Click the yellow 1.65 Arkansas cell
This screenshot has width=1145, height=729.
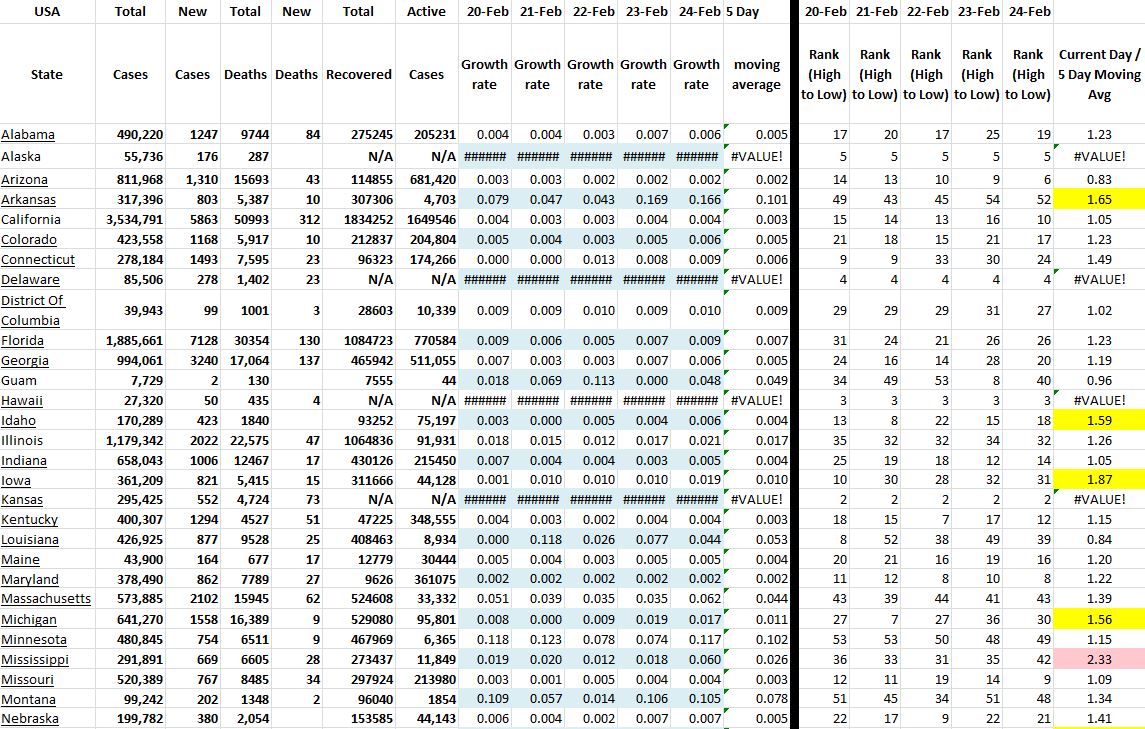[1098, 200]
